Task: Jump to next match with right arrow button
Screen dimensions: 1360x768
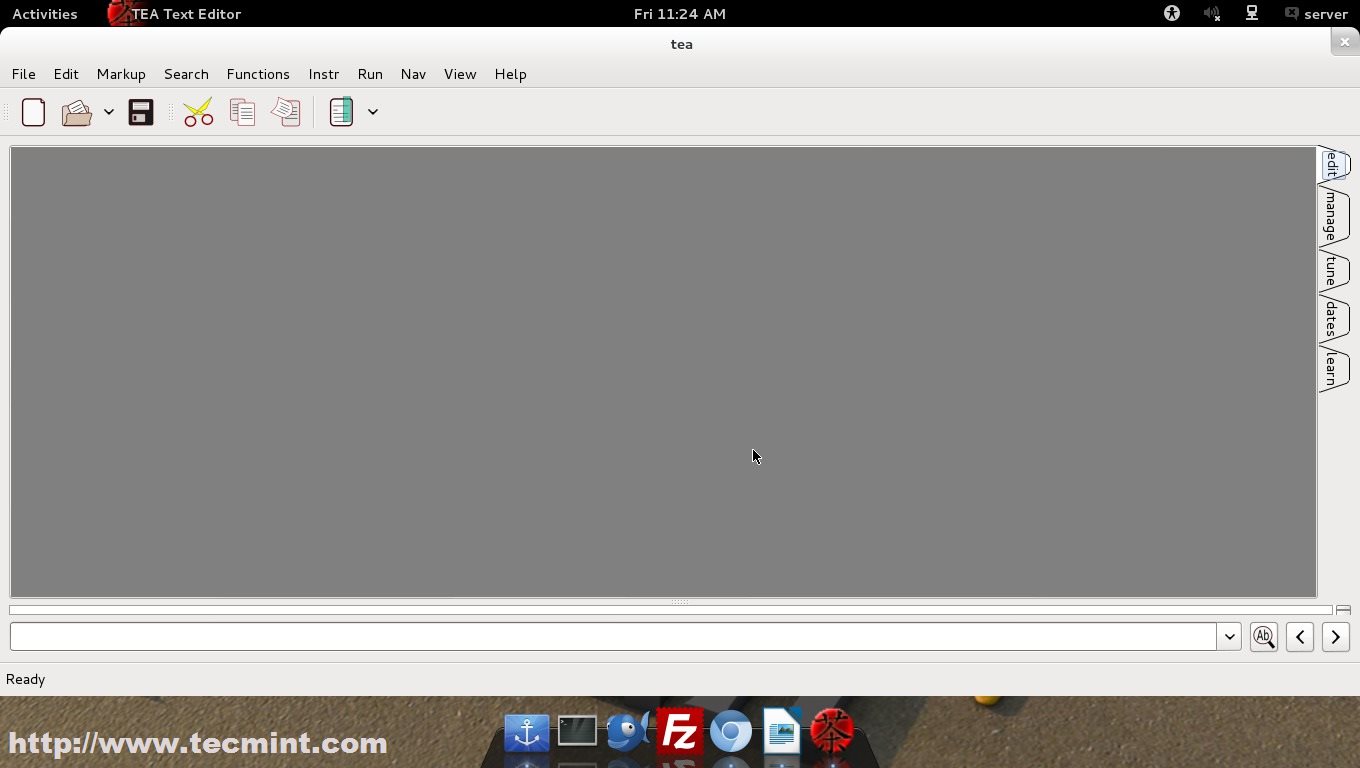Action: [x=1335, y=637]
